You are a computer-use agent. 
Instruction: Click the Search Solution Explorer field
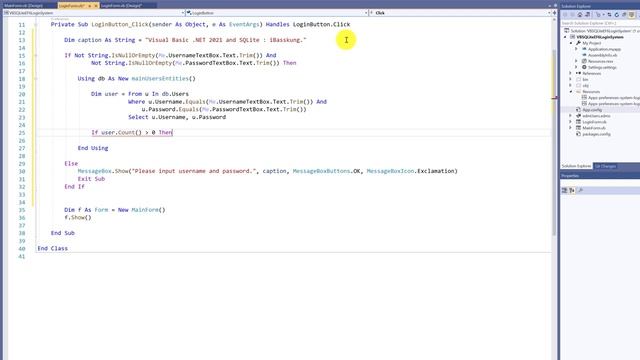[x=600, y=23]
